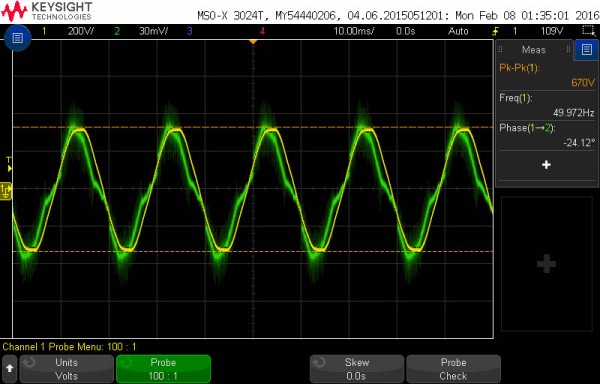Open the Units Volts softkey
Image resolution: width=600 pixels, height=384 pixels.
pos(67,369)
